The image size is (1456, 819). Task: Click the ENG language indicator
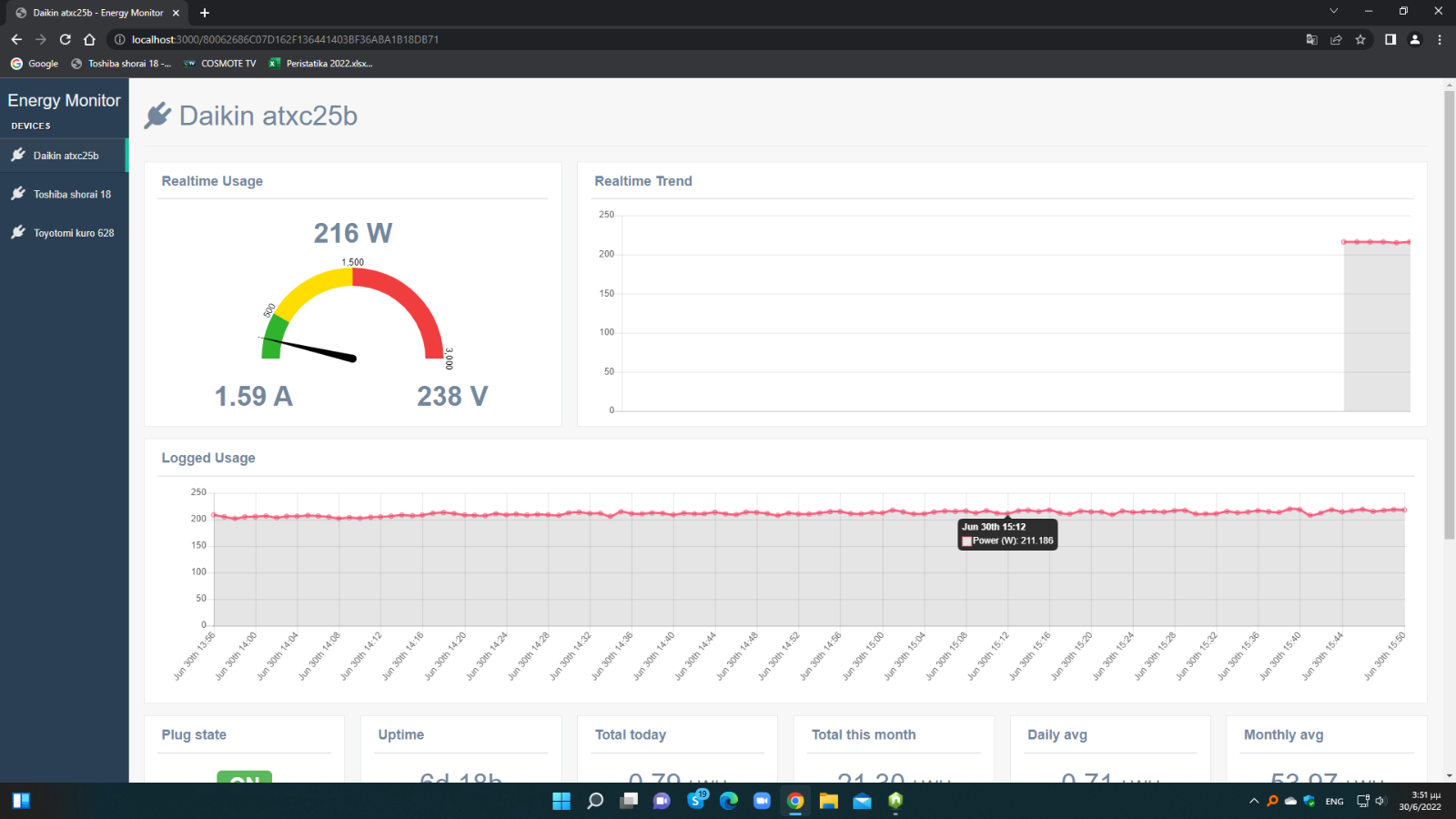click(x=1334, y=802)
